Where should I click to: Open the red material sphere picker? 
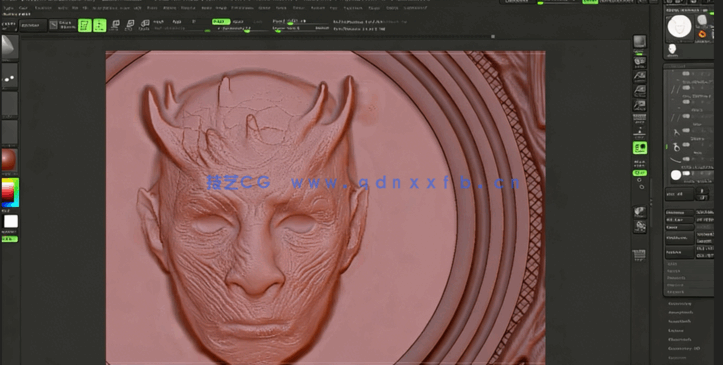pyautogui.click(x=9, y=160)
